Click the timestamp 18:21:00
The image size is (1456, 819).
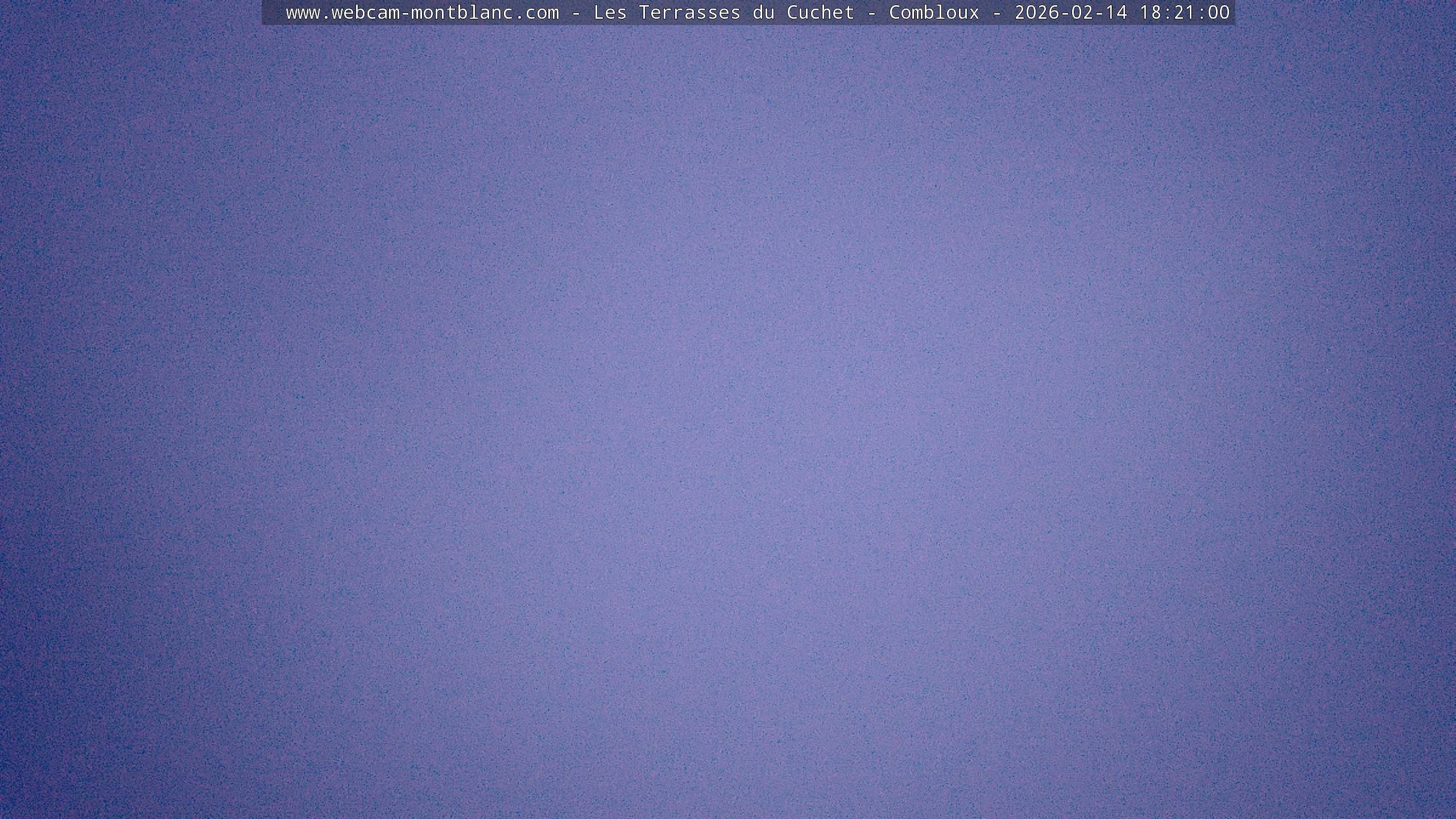[x=1185, y=13]
